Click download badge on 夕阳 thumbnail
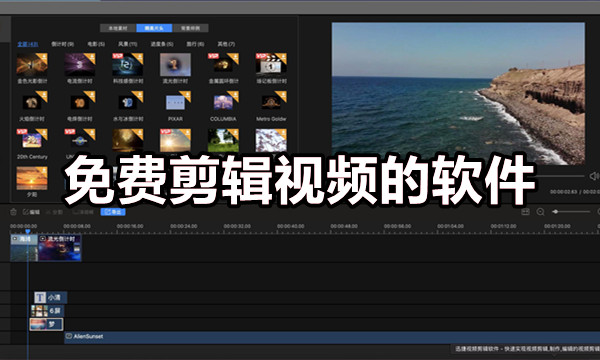 (x=43, y=171)
